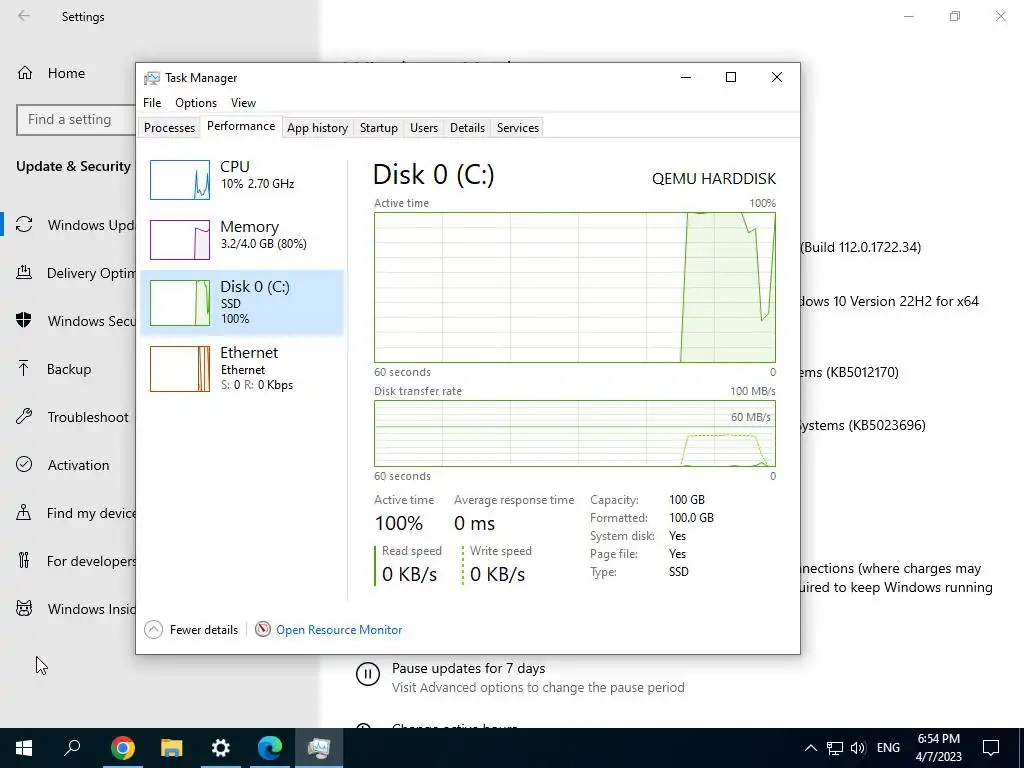The height and width of the screenshot is (768, 1024).
Task: Go back using Settings back arrow
Action: [24, 16]
